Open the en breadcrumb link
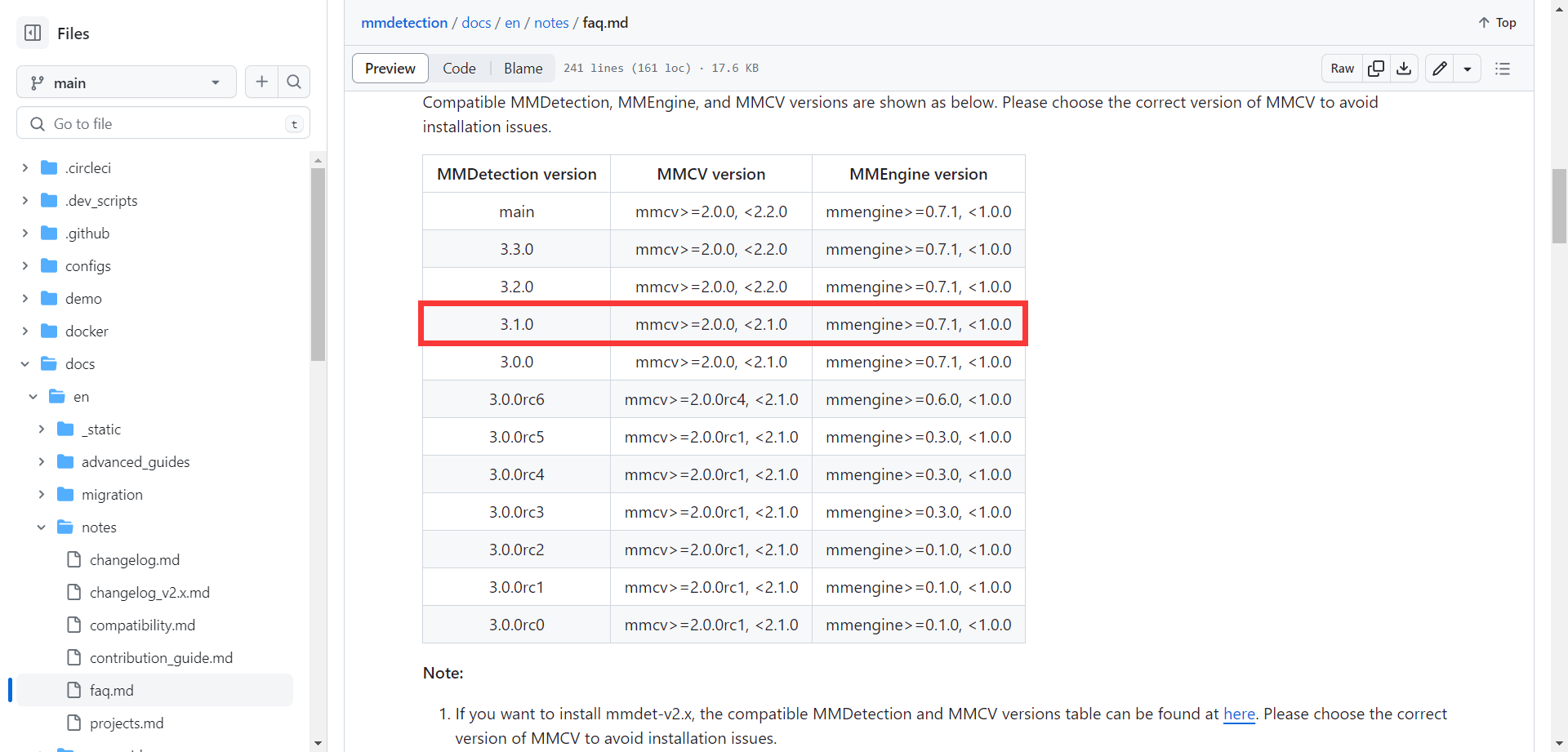This screenshot has height=752, width=1568. click(x=512, y=23)
